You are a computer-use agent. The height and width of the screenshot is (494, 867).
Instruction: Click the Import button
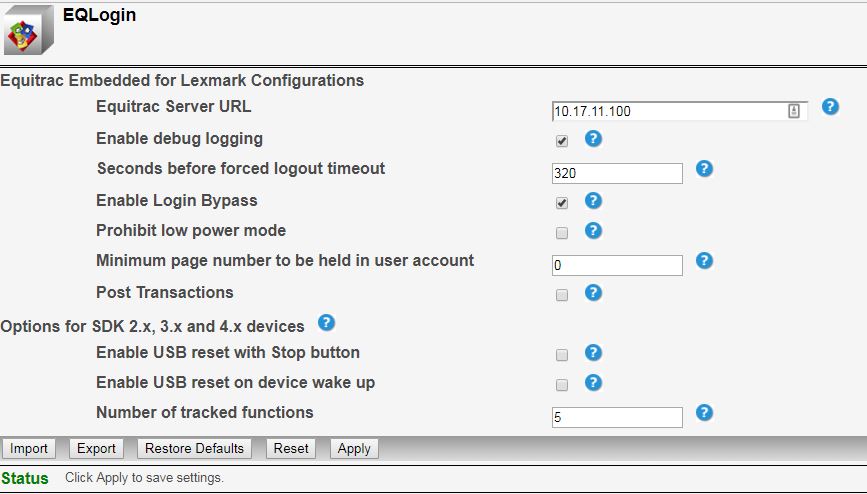coord(29,449)
